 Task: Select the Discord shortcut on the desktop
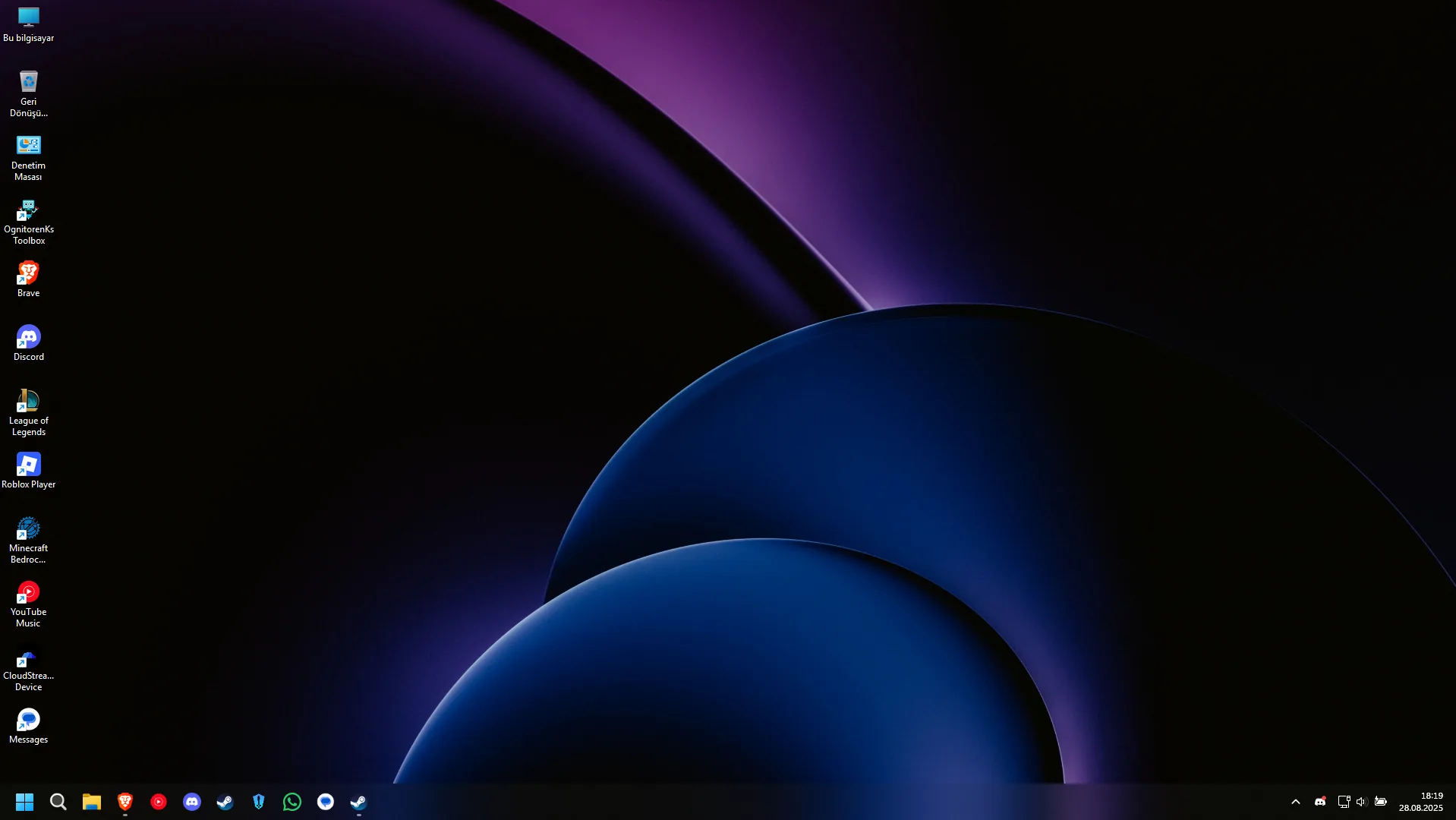point(28,343)
